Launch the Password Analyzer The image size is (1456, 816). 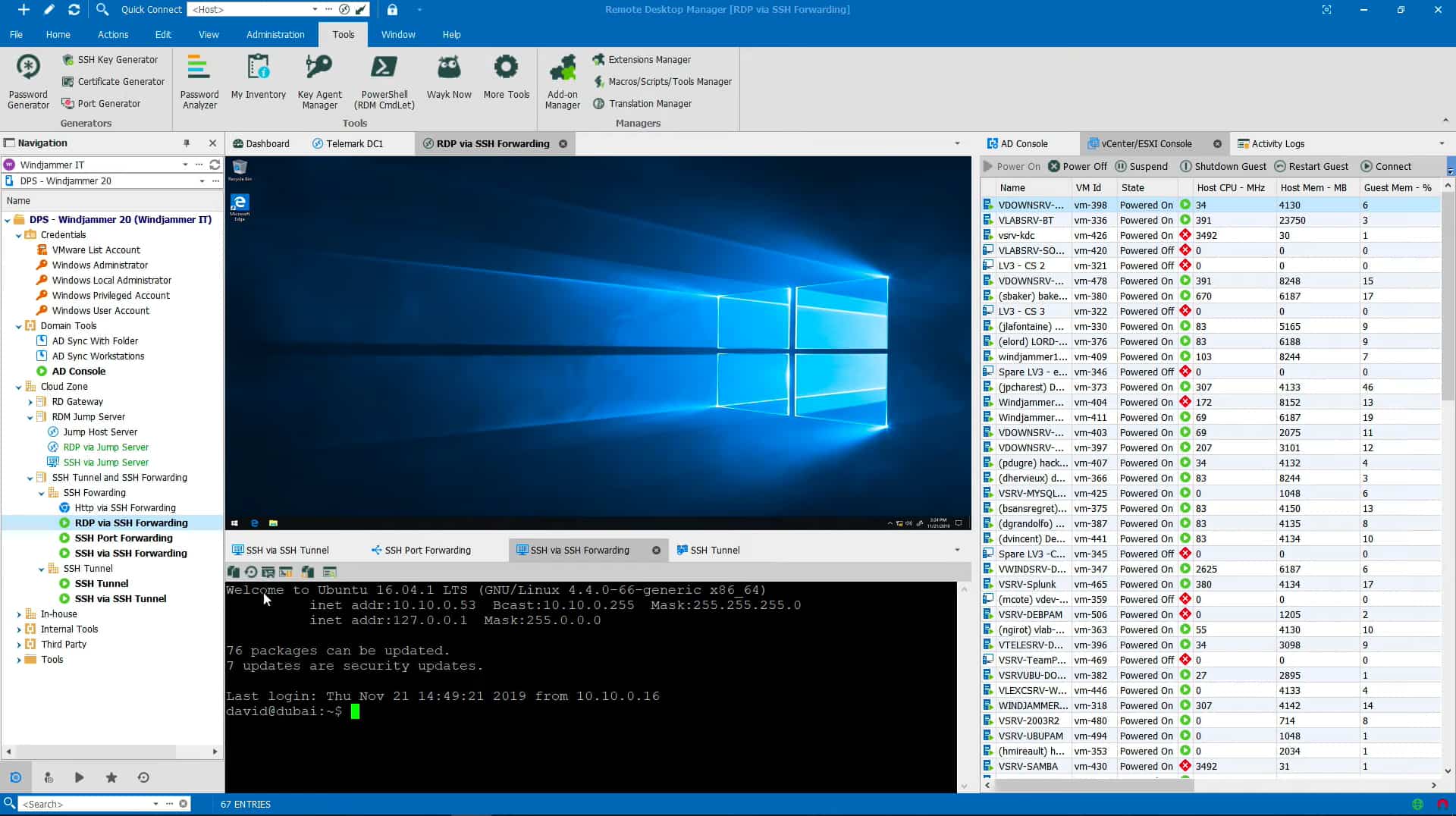[199, 80]
